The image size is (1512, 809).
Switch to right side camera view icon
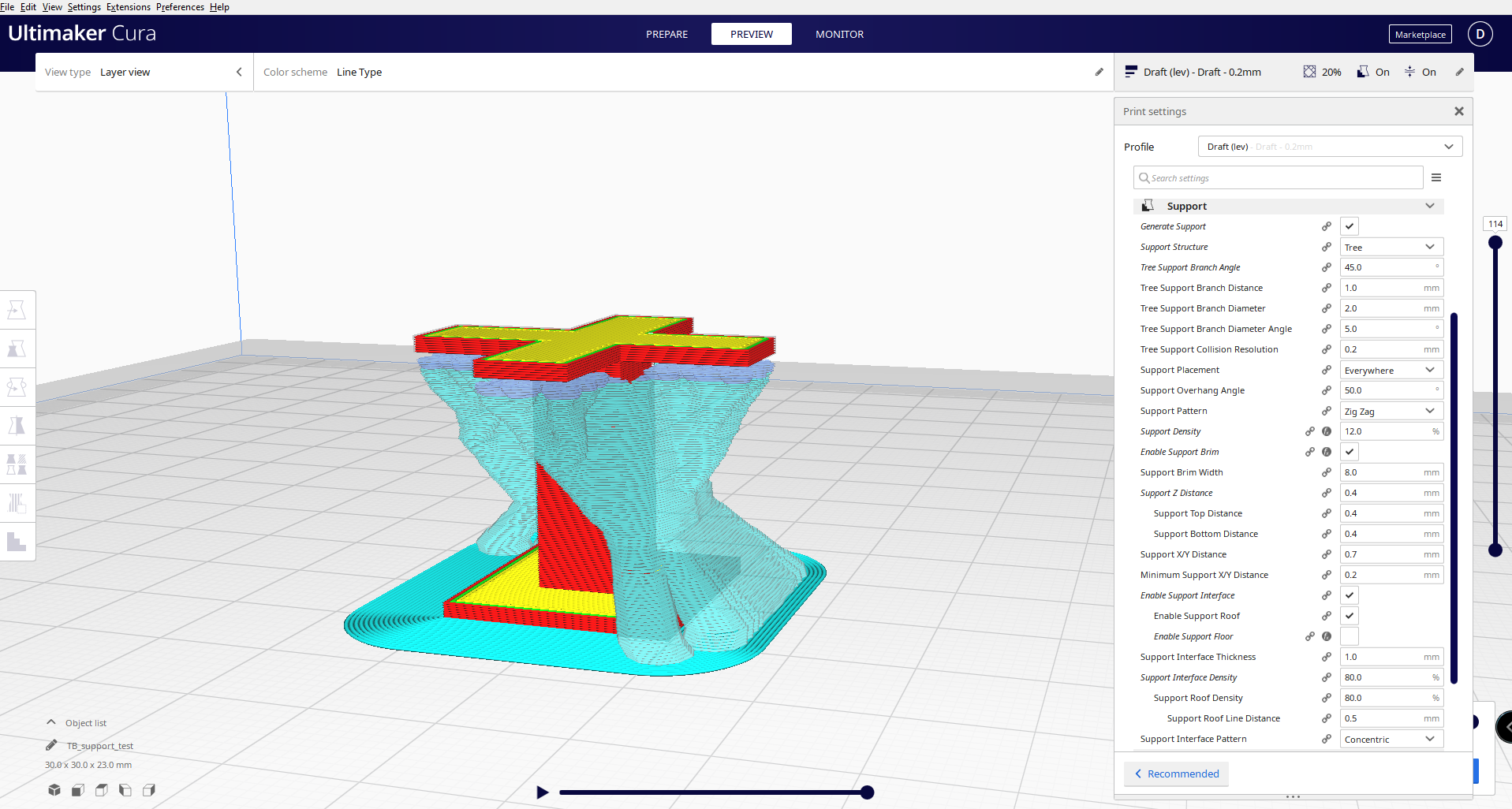(149, 790)
